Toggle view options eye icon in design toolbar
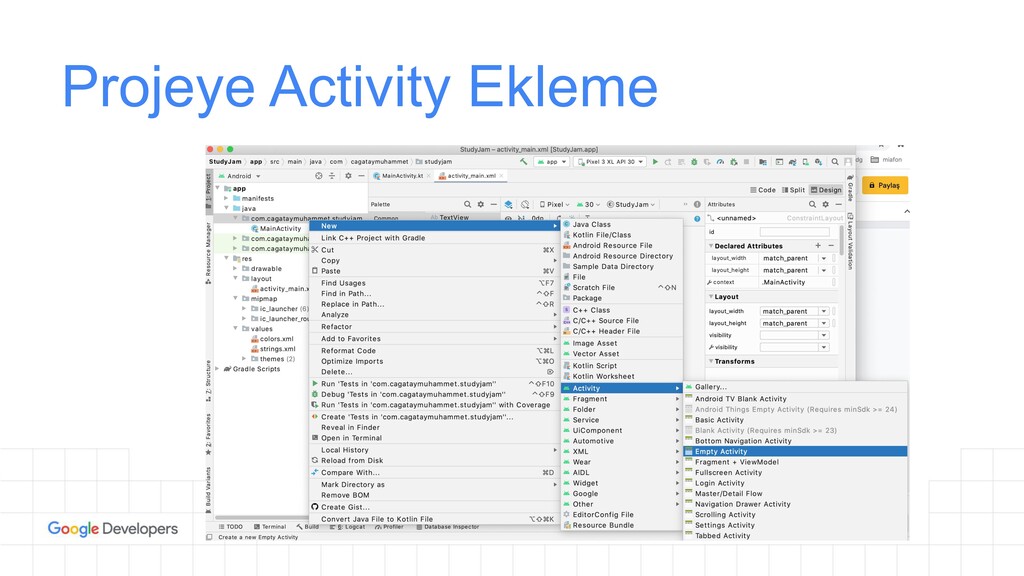This screenshot has height=576, width=1024. 509,218
